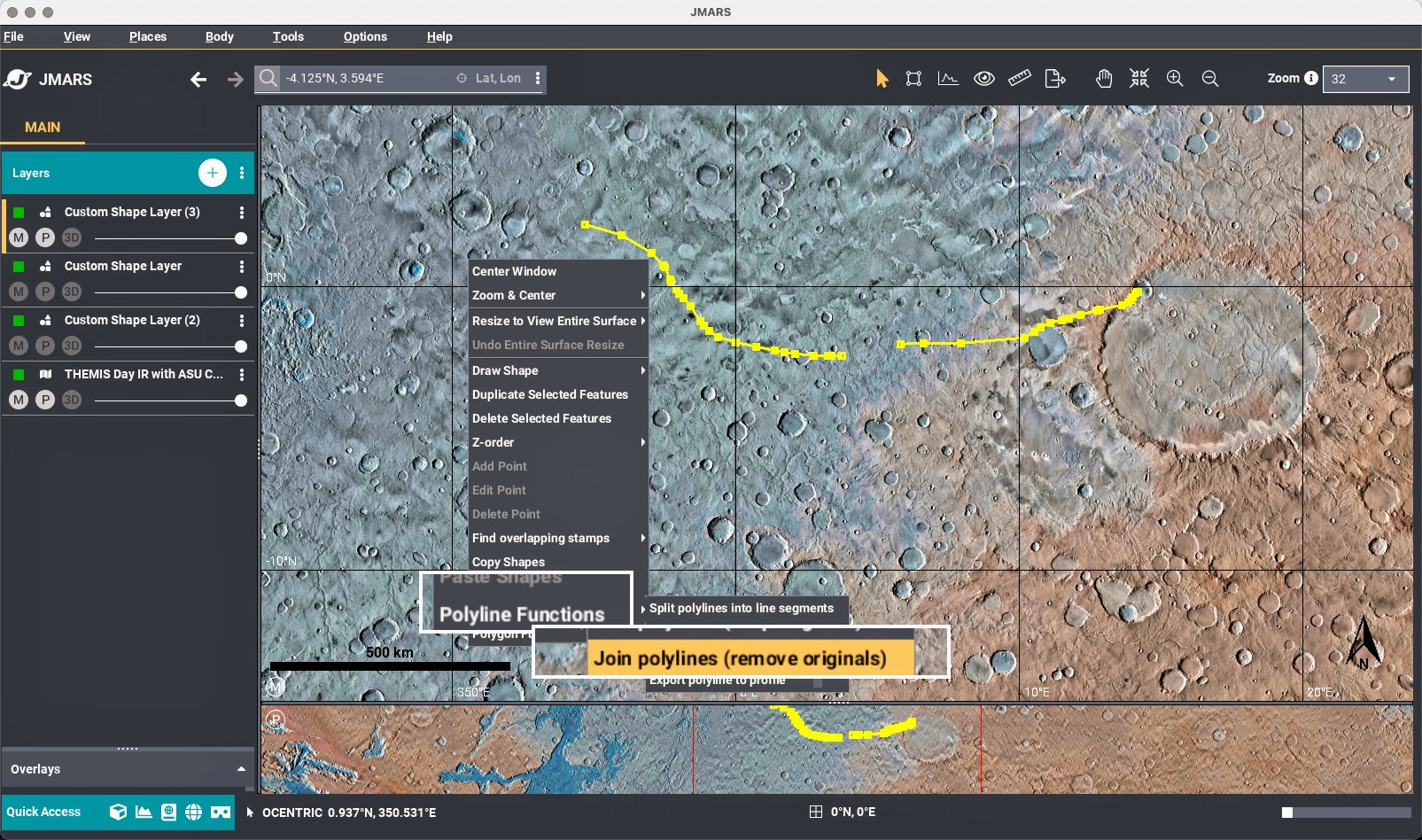Click the zoom out magnifier icon
The height and width of the screenshot is (840, 1422).
(x=1210, y=79)
